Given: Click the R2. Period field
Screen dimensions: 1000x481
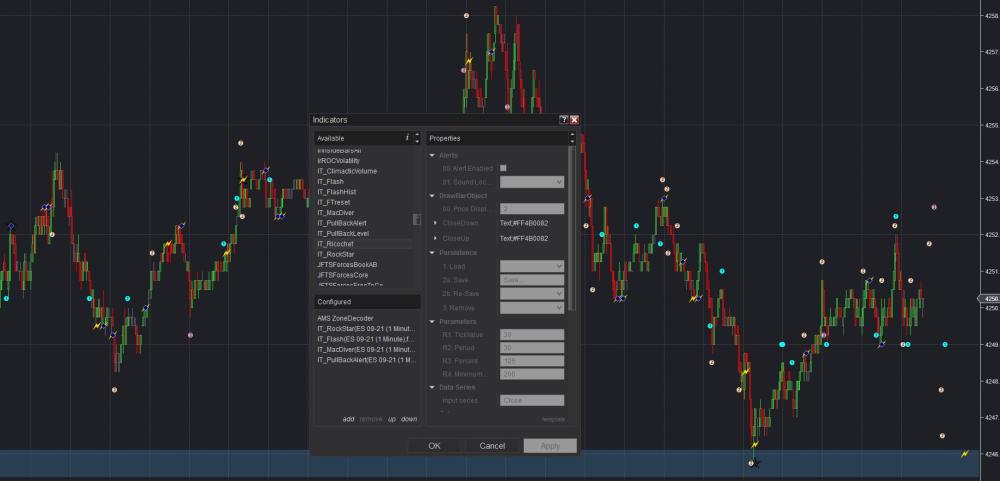Looking at the screenshot, I should point(532,348).
